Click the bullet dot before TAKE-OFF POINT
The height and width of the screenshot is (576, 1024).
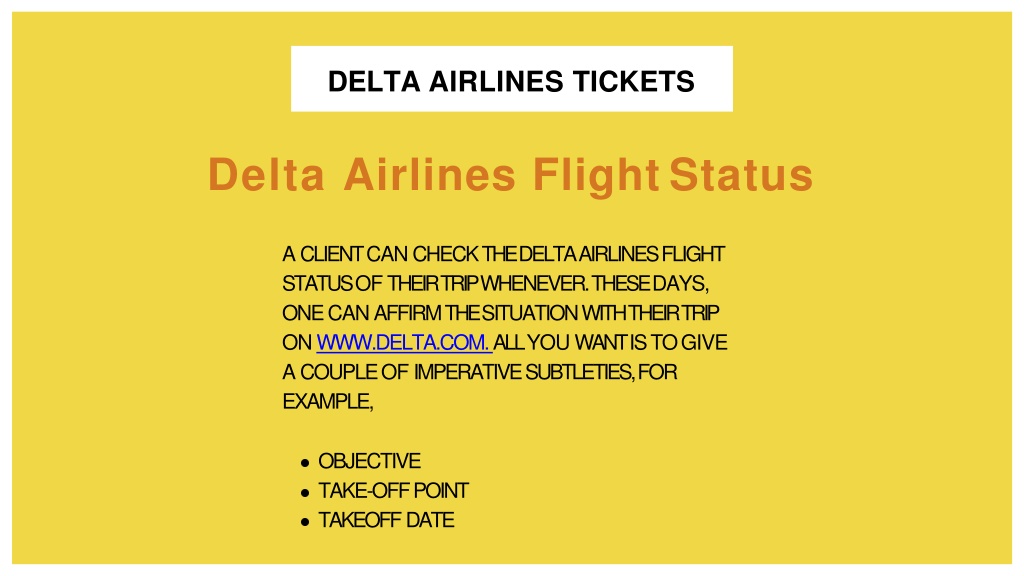305,492
